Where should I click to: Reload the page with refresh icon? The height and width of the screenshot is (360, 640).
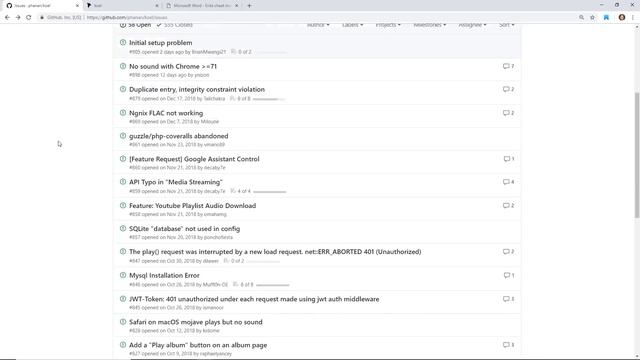[29, 18]
